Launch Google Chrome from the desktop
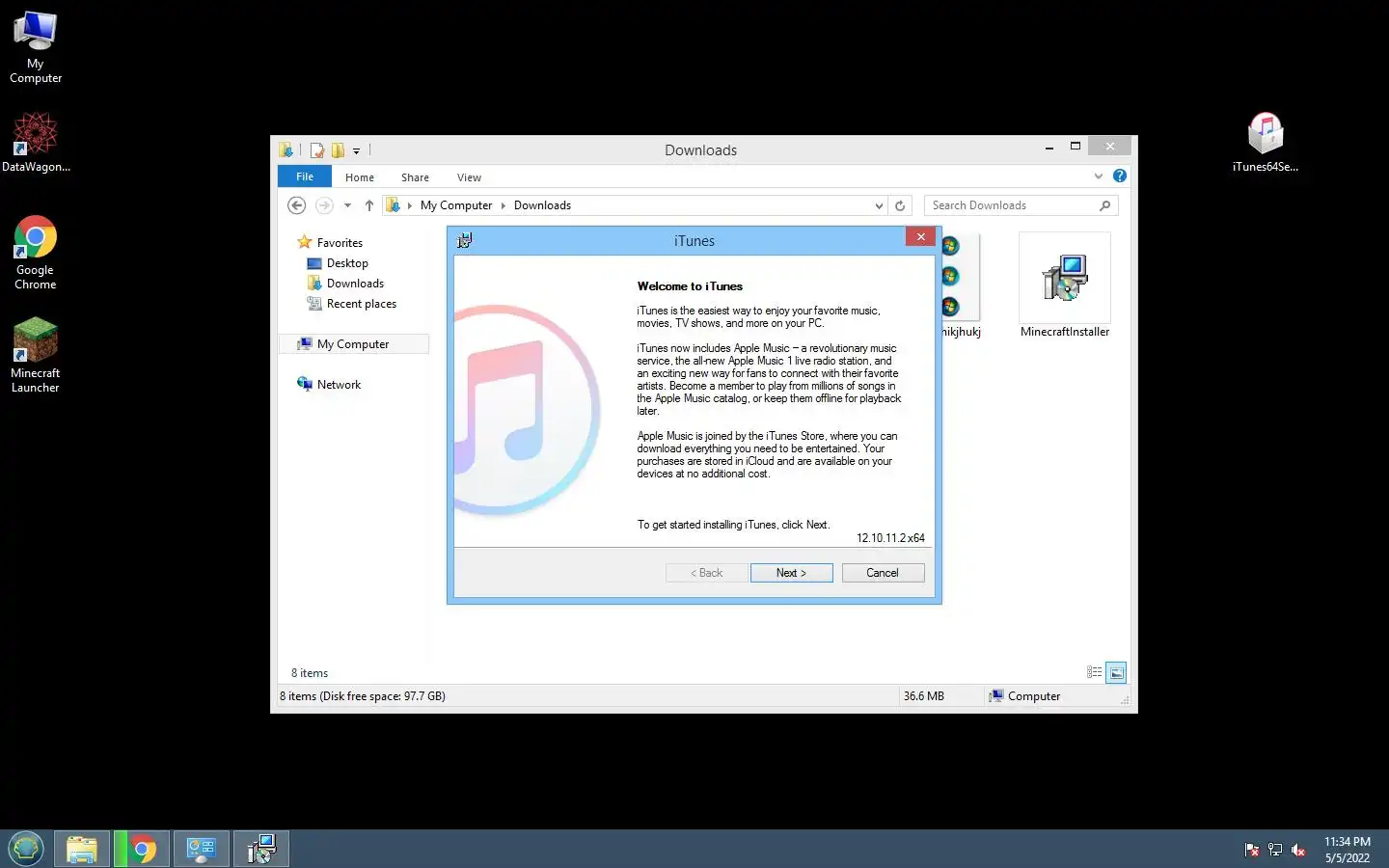 coord(36,253)
